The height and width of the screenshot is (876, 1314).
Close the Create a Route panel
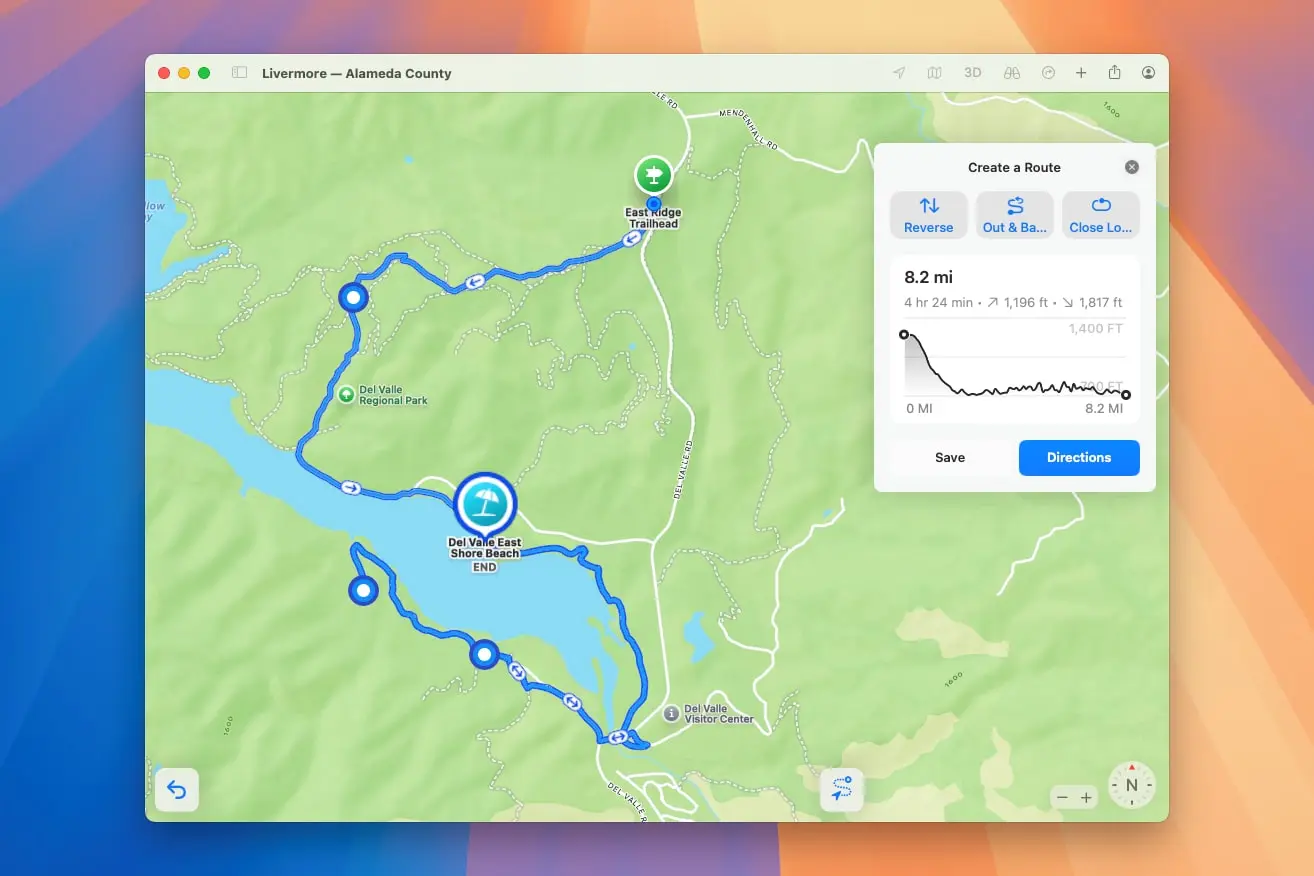point(1131,166)
